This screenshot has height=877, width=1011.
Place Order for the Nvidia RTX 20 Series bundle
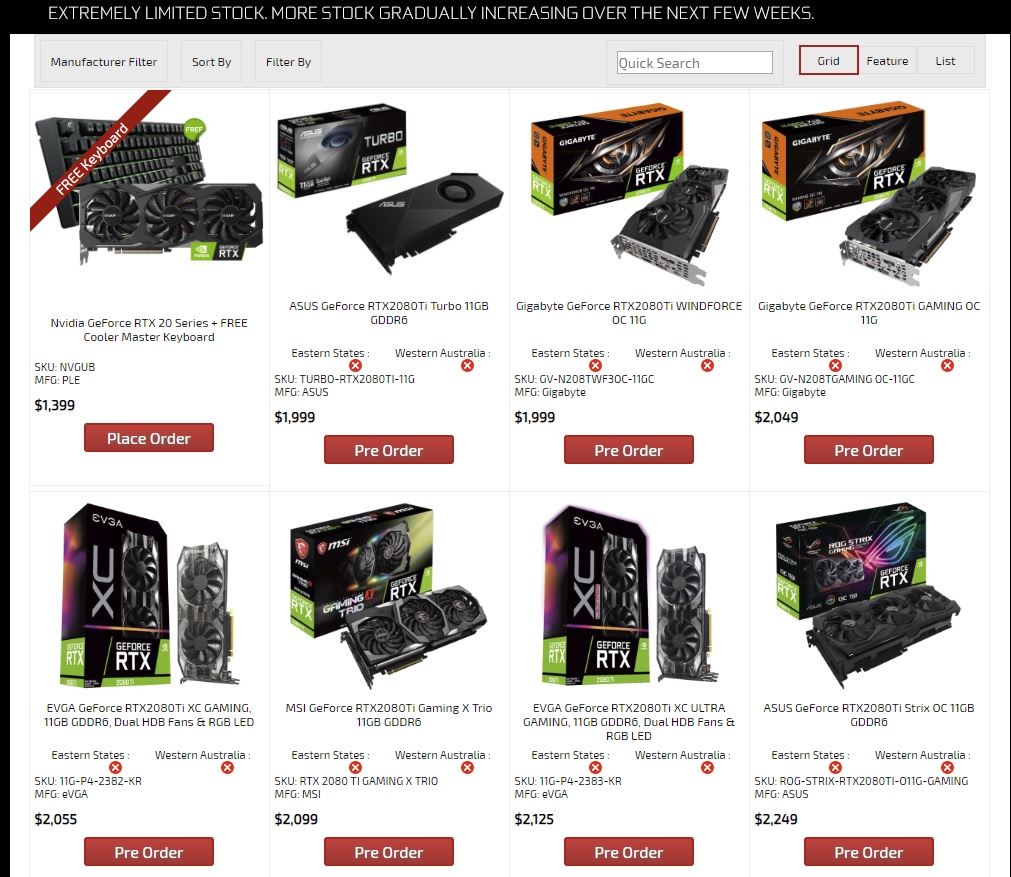click(x=149, y=438)
